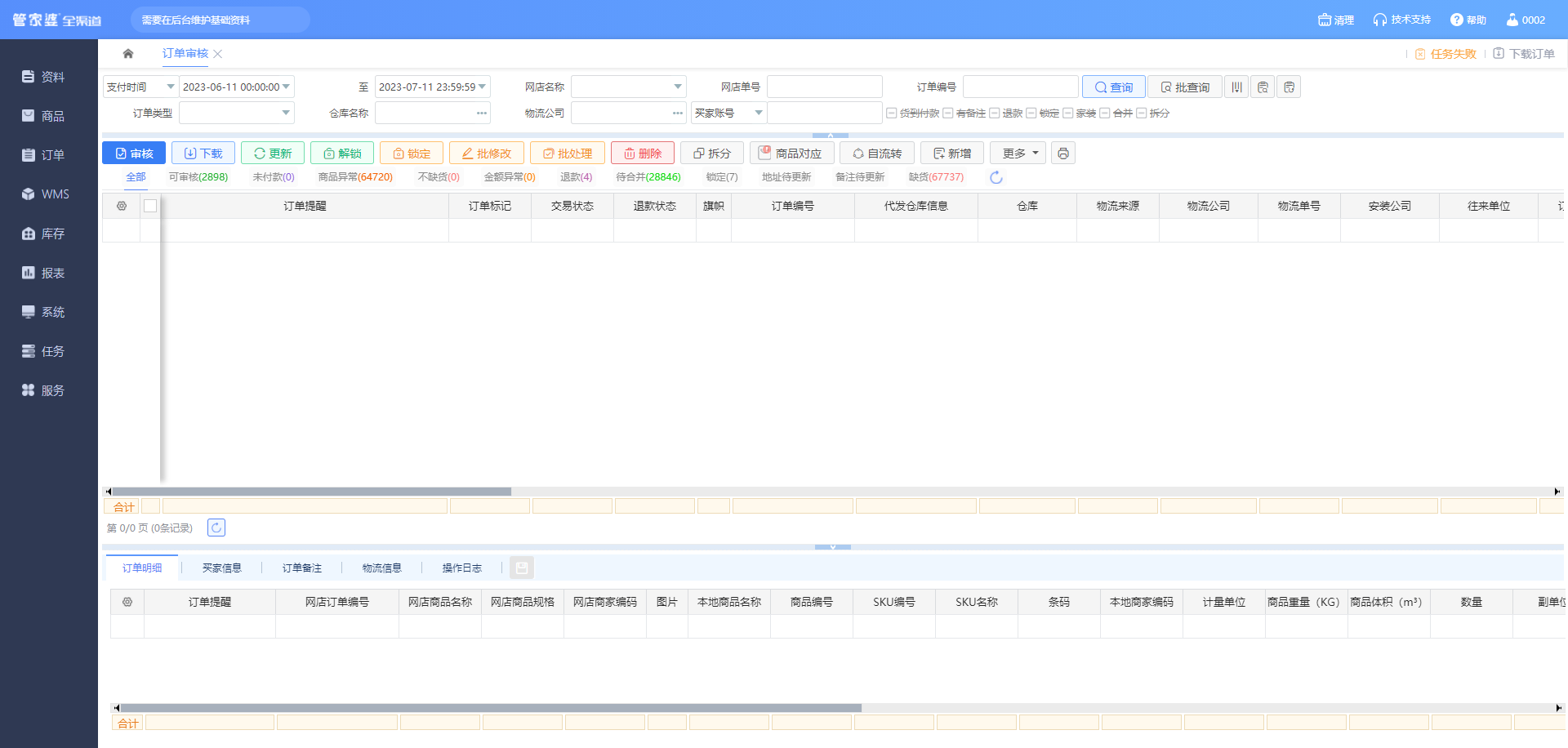Switch to the 操作日志 tab
This screenshot has height=748, width=1568.
[x=462, y=568]
